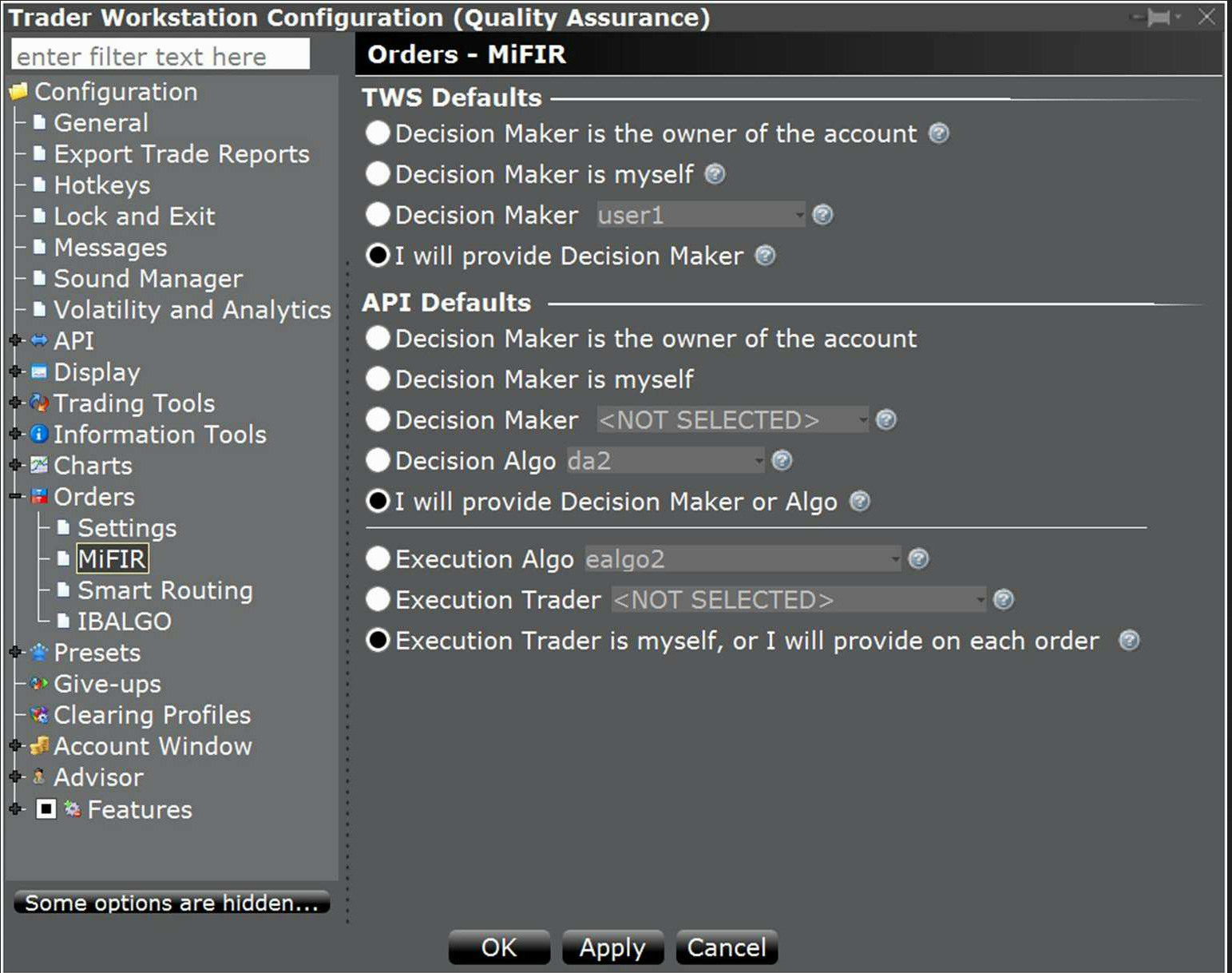The width and height of the screenshot is (1232, 973).
Task: Open Lock and Exit settings
Action: (134, 216)
